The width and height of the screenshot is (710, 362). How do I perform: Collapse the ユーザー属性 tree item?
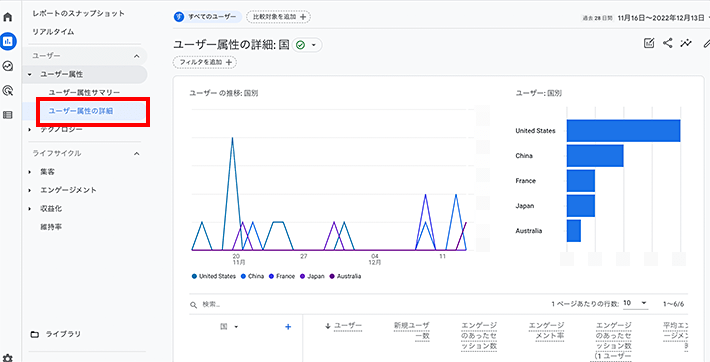[x=30, y=74]
